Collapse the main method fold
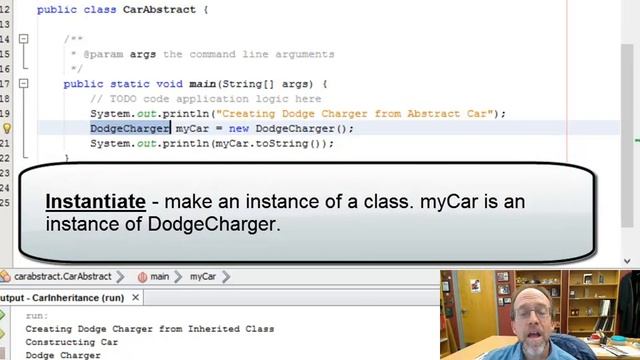Viewport: 640px width, 360px height. click(24, 84)
